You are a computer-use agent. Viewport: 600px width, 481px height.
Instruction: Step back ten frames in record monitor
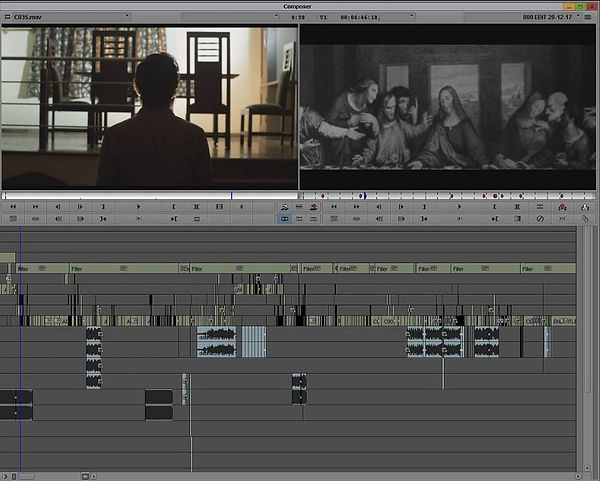point(378,219)
